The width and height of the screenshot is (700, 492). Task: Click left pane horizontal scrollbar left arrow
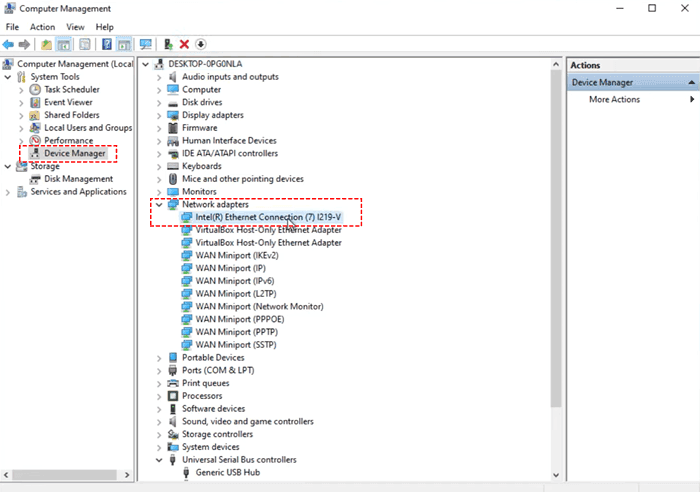tap(6, 475)
